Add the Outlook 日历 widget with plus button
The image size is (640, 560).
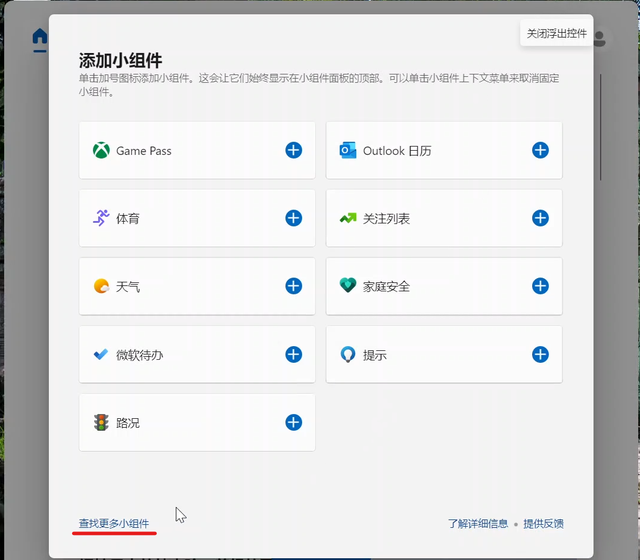click(540, 150)
